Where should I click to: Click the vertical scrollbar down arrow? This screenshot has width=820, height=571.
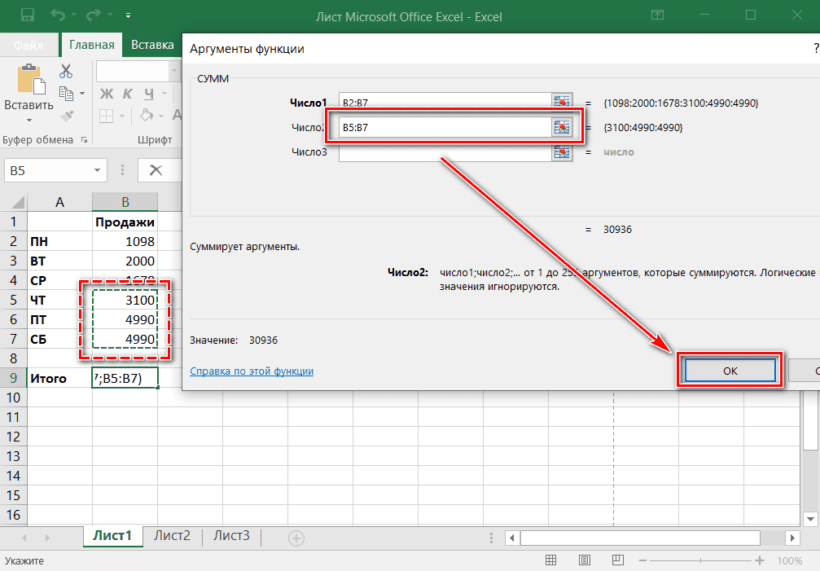[811, 519]
